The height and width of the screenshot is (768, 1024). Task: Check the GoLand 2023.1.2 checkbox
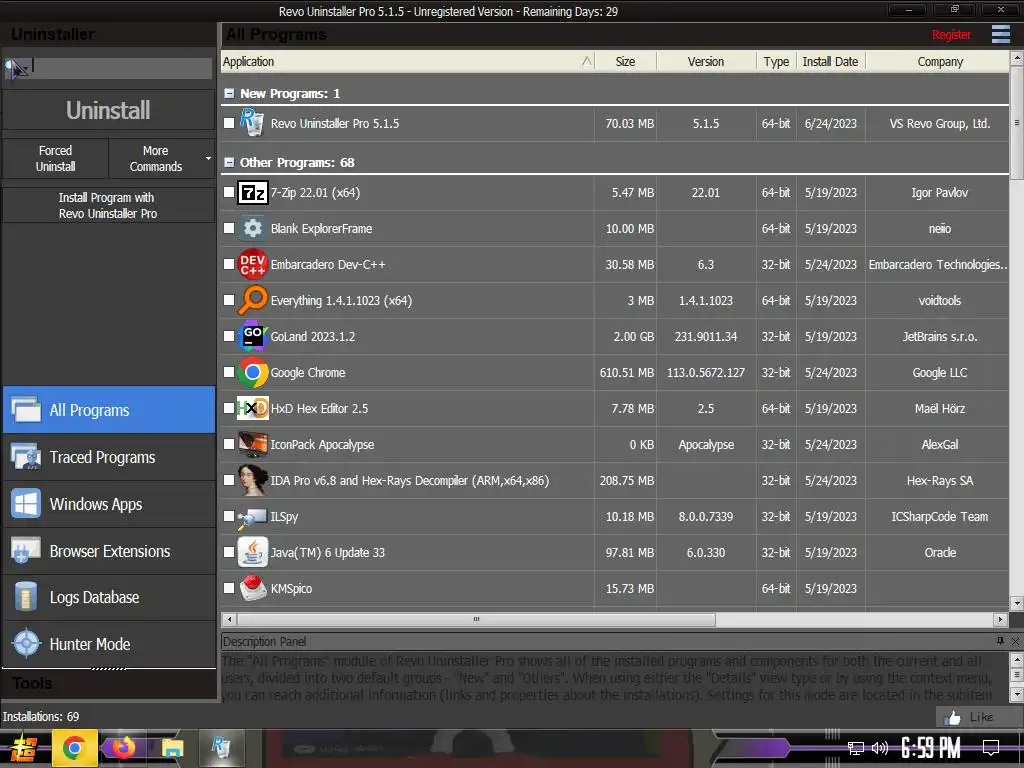[229, 336]
